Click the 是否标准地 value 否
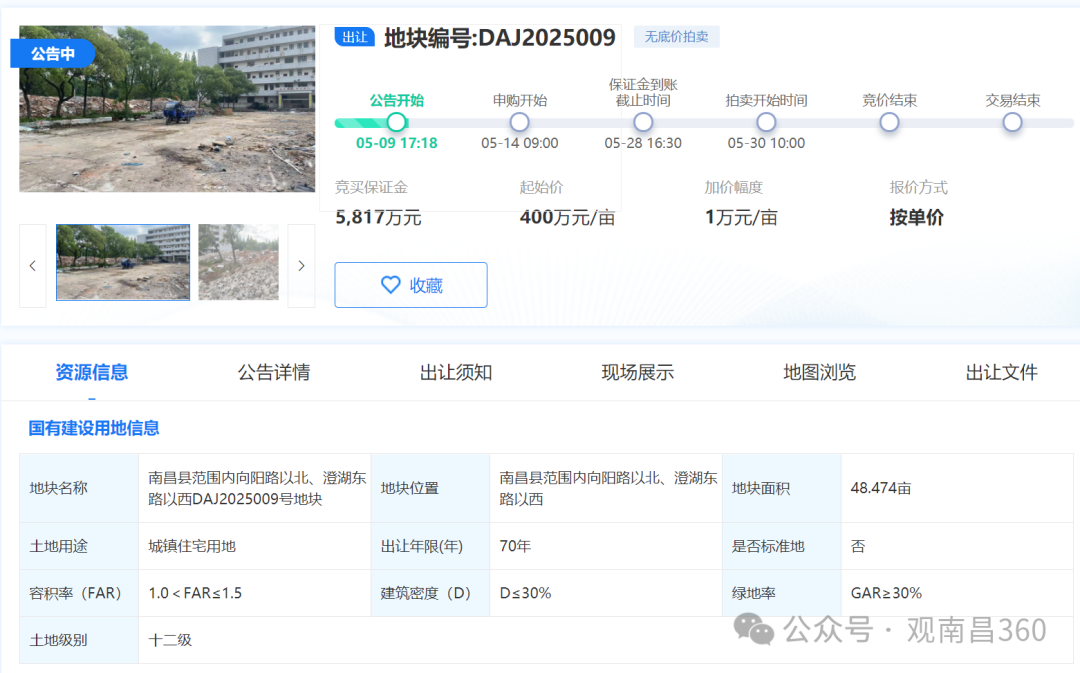 pos(858,546)
